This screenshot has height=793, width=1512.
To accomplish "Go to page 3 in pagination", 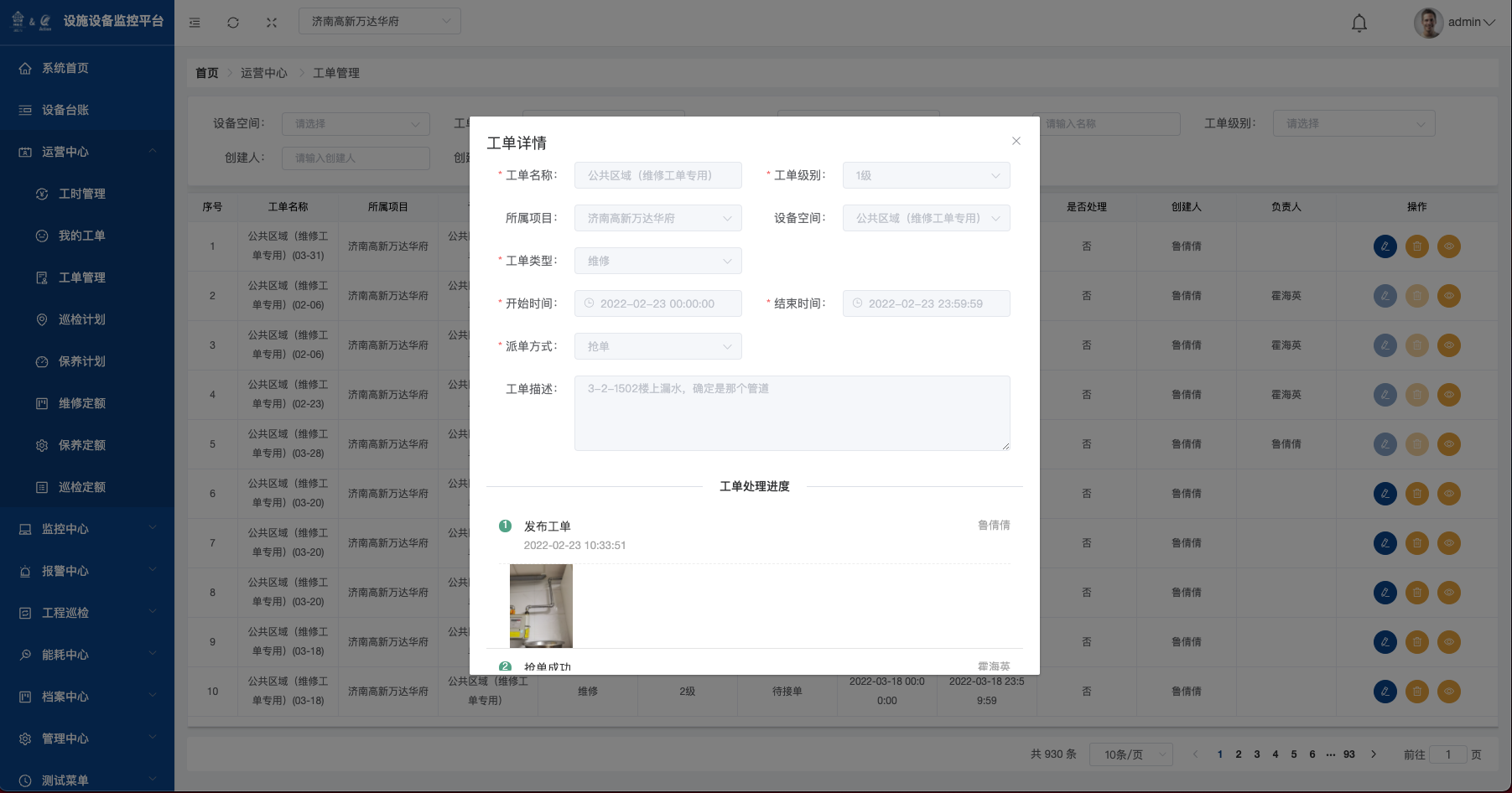I will (1256, 754).
